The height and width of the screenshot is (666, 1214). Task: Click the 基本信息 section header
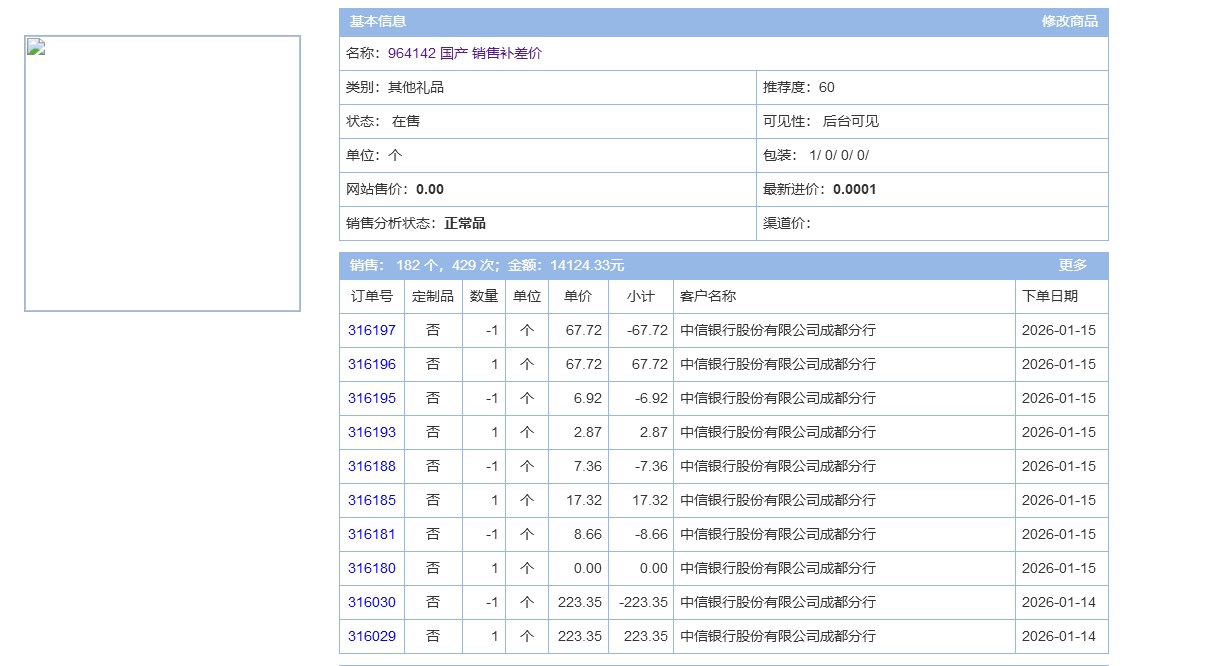[378, 22]
